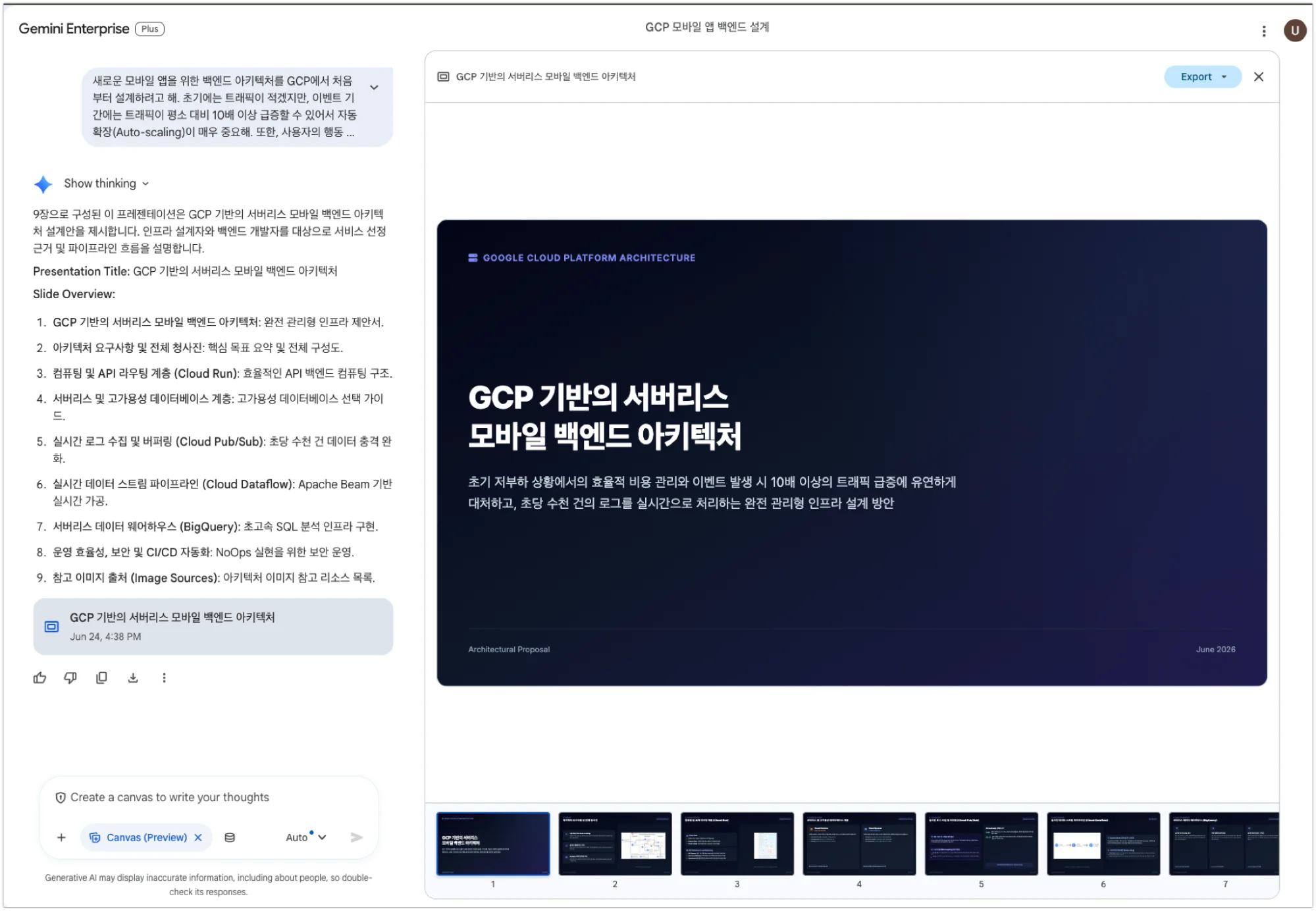Remove the Canvas (Preview) chip

[x=198, y=838]
